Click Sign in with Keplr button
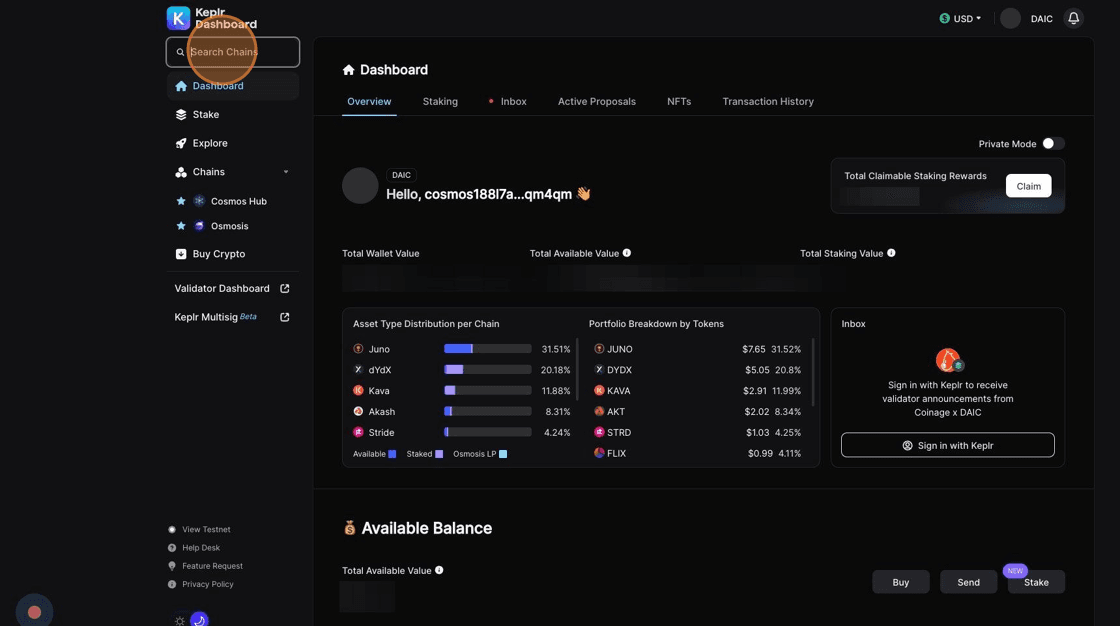Viewport: 1120px width, 626px height. (947, 445)
